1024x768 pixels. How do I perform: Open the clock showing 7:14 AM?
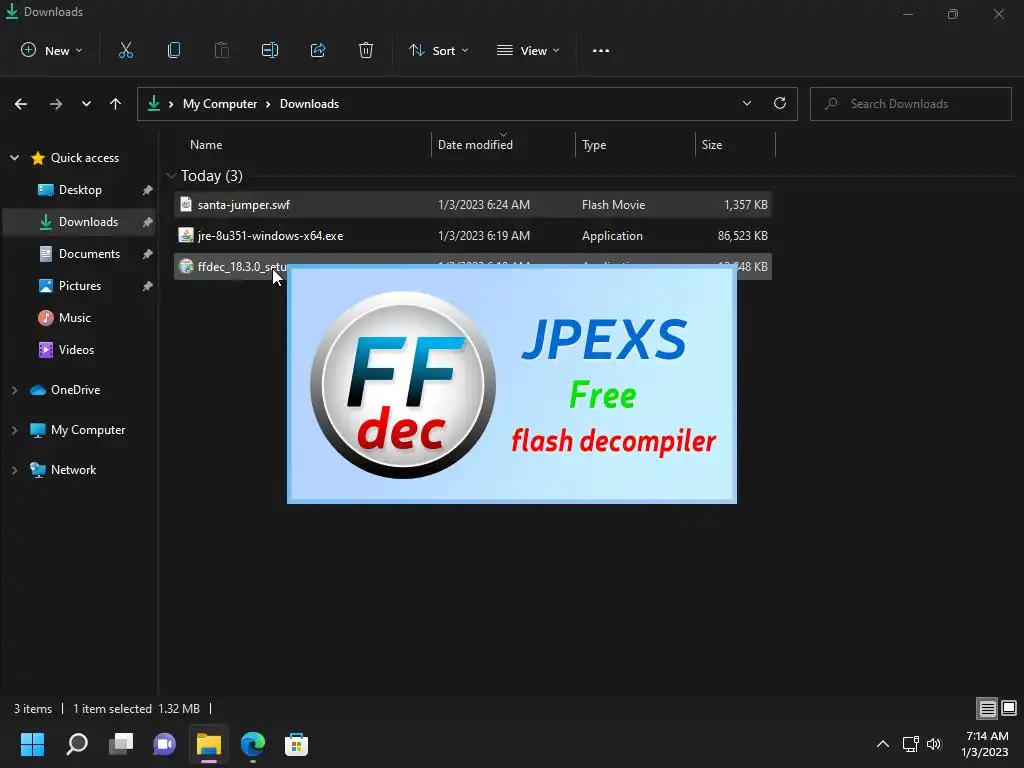985,744
